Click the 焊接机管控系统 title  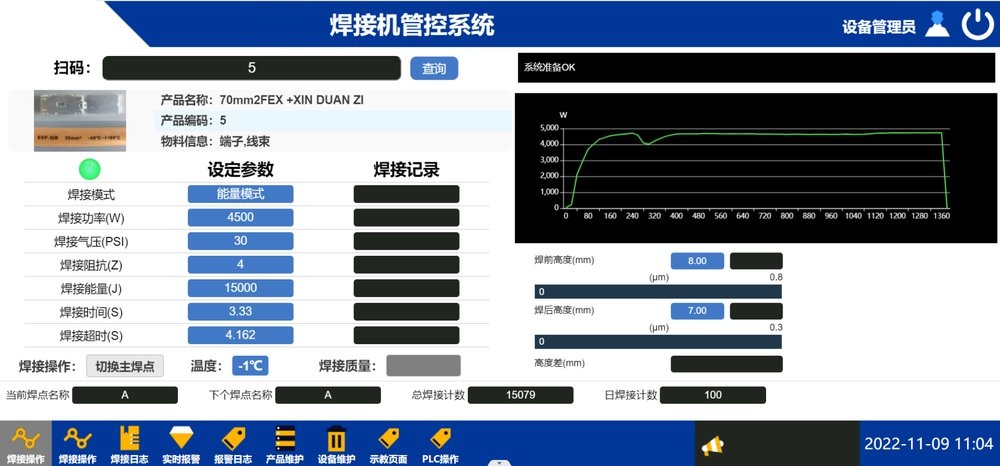tap(412, 25)
